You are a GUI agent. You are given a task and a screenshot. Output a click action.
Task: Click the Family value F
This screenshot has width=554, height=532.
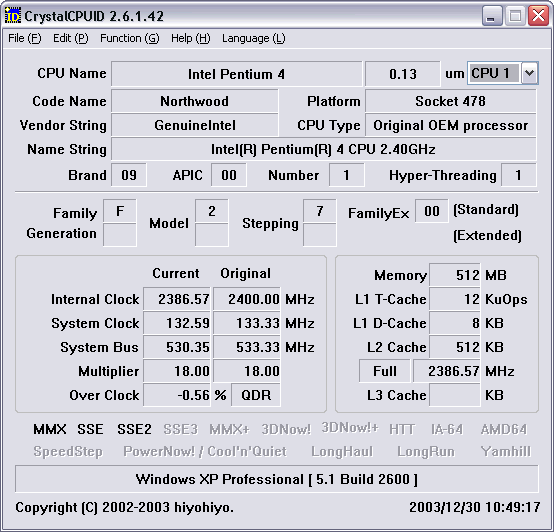point(120,211)
